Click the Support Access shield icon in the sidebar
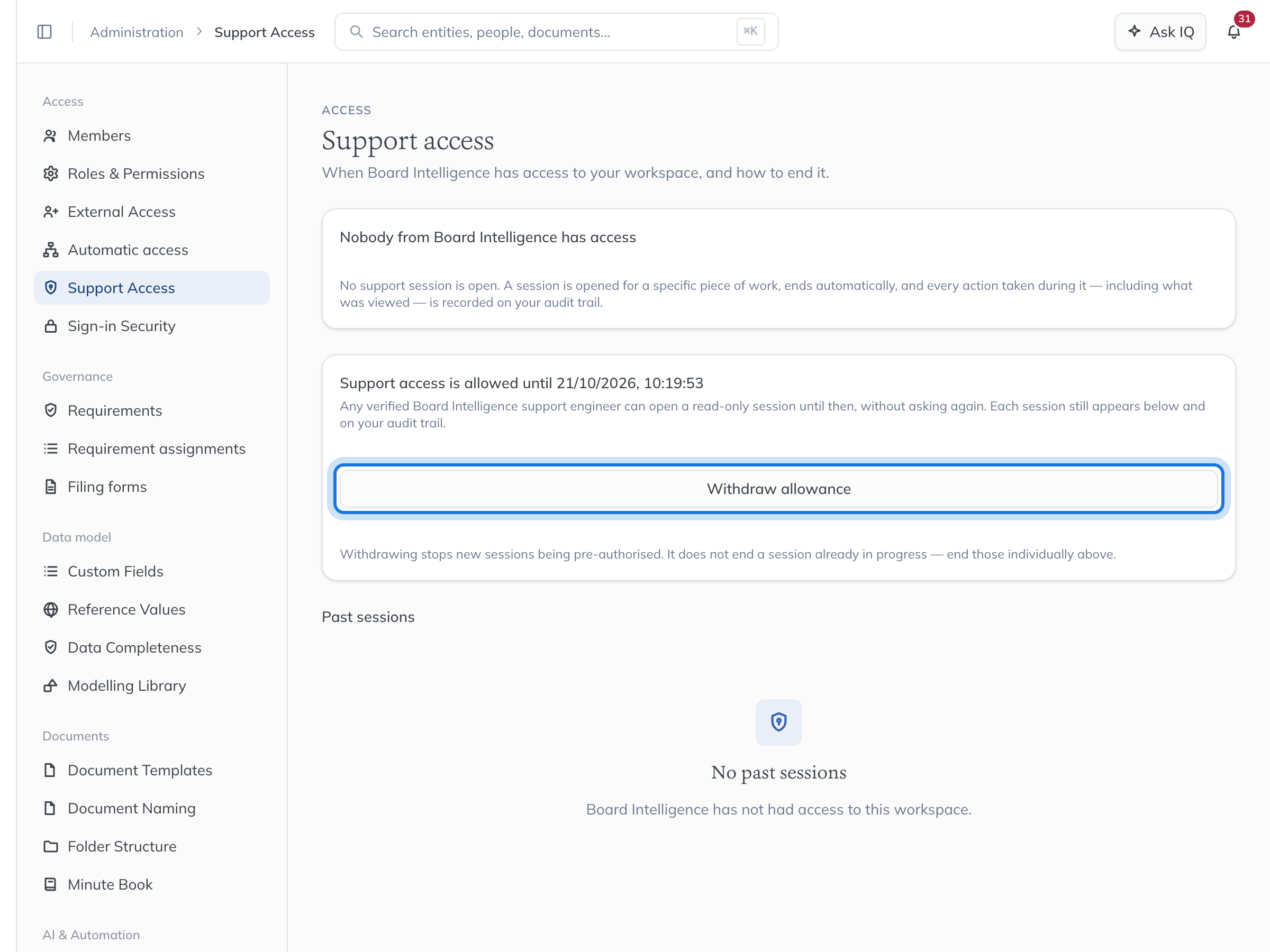The width and height of the screenshot is (1270, 952). [50, 288]
